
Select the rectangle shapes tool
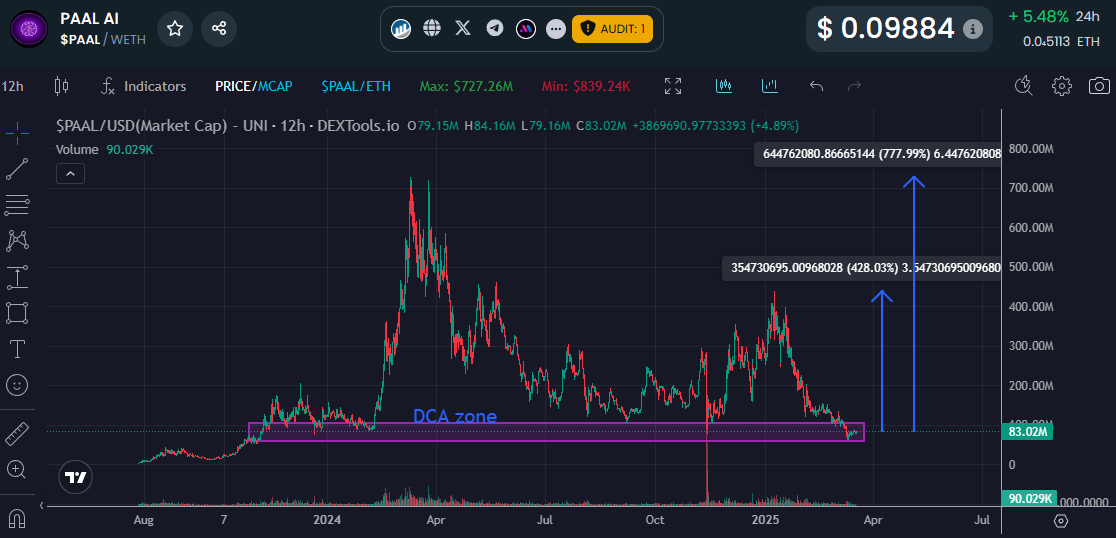[17, 312]
